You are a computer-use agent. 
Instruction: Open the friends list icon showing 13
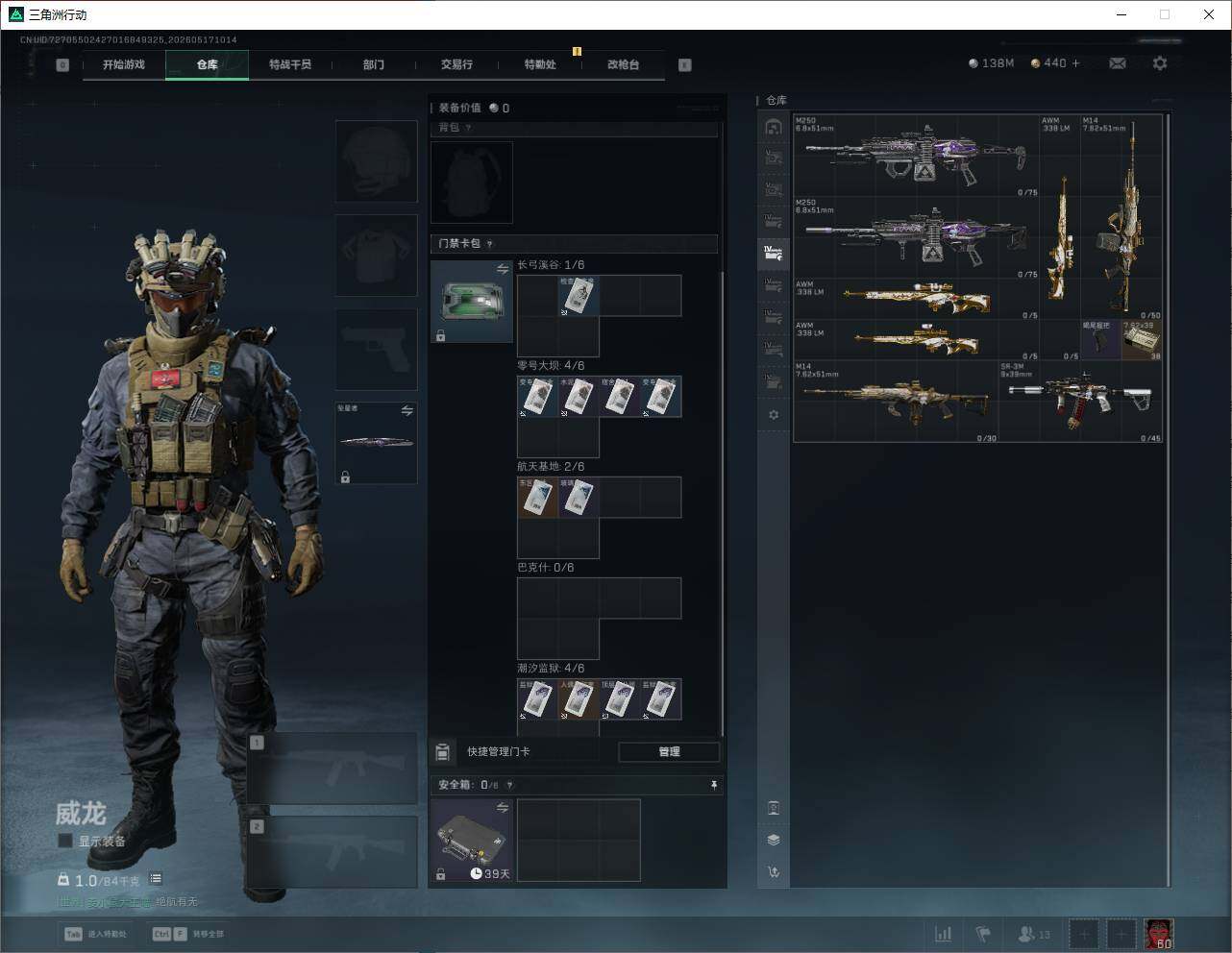pos(1034,934)
